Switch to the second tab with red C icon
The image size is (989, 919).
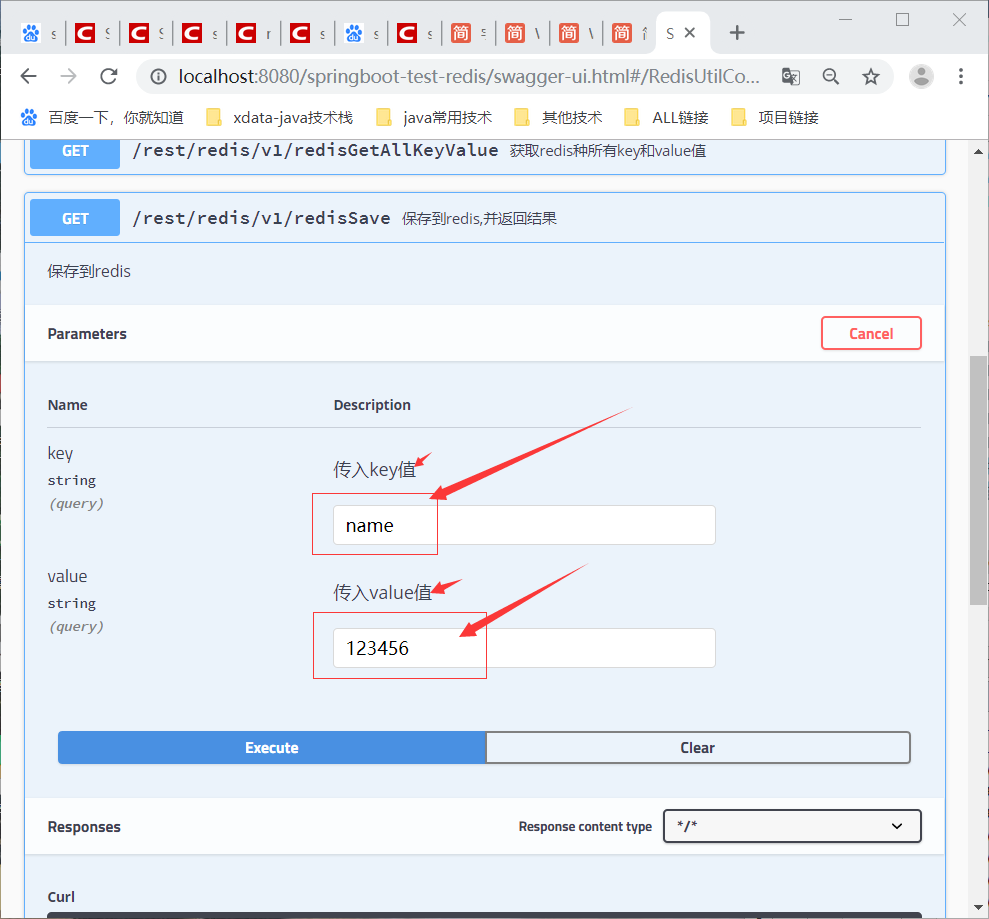pyautogui.click(x=146, y=33)
